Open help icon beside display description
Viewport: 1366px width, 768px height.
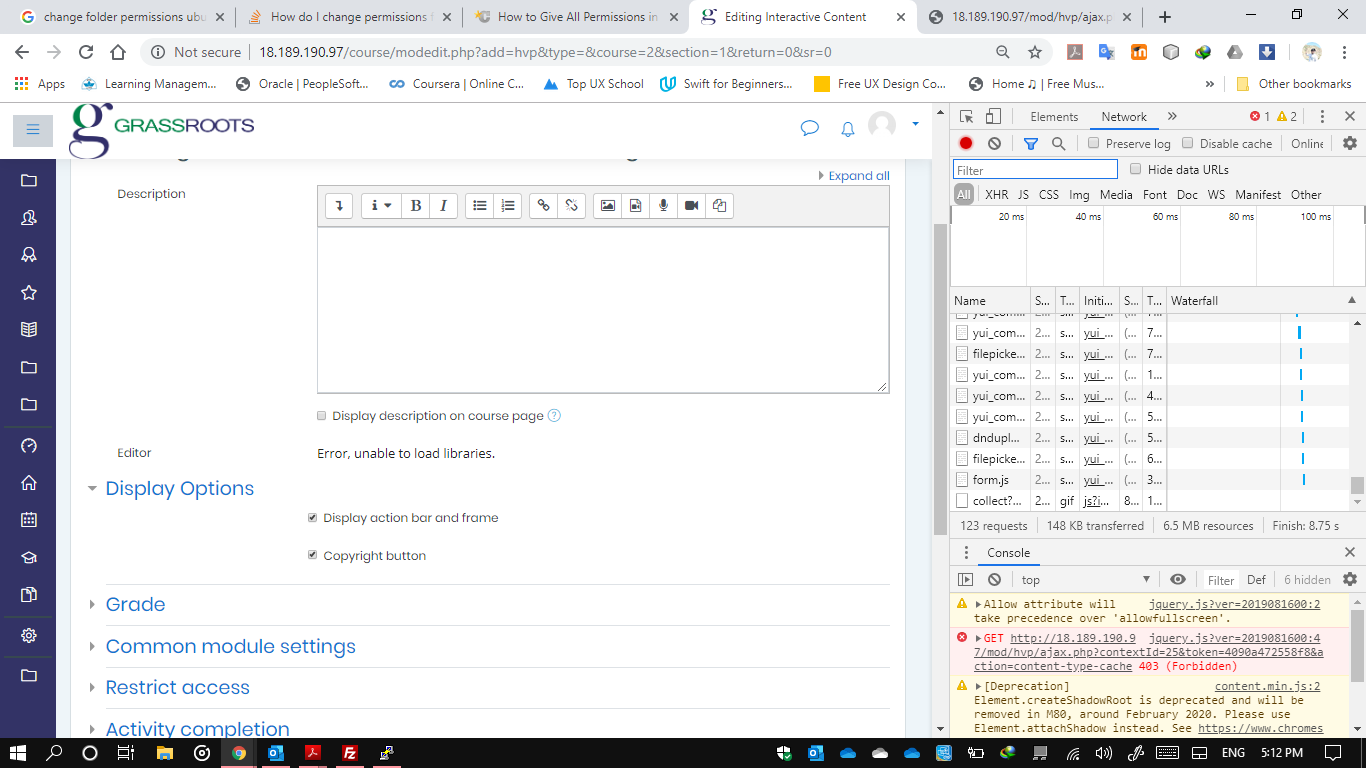point(555,416)
